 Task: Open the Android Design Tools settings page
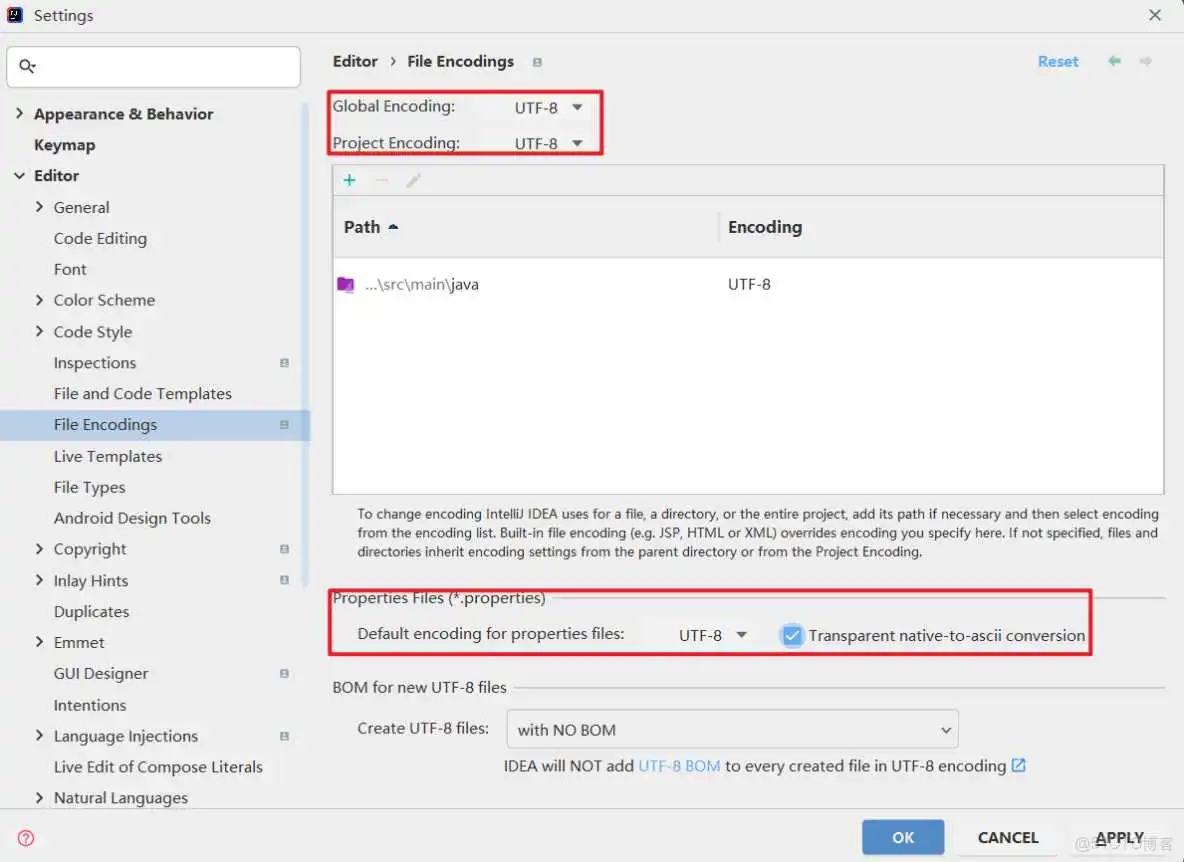coord(131,518)
